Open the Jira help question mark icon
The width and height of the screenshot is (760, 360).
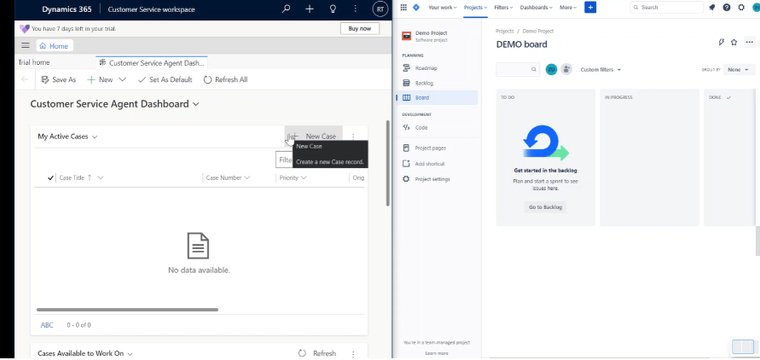pyautogui.click(x=727, y=7)
